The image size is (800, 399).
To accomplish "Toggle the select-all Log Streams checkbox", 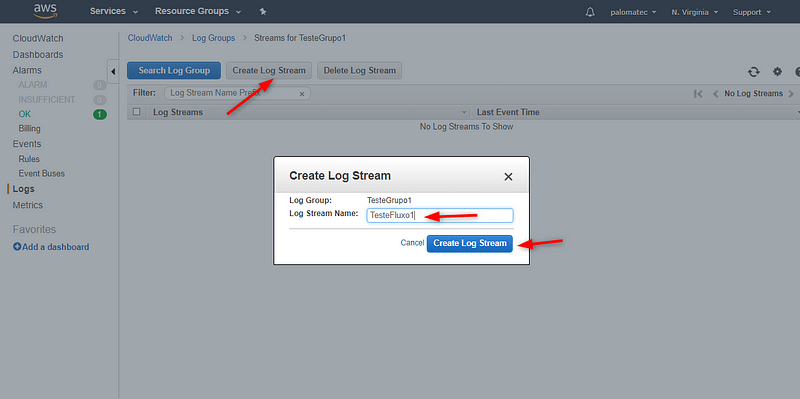I will point(136,112).
